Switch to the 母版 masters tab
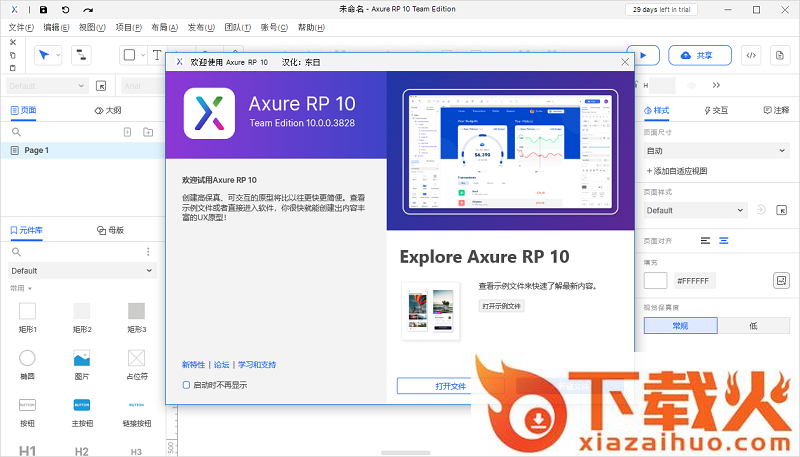 click(110, 230)
